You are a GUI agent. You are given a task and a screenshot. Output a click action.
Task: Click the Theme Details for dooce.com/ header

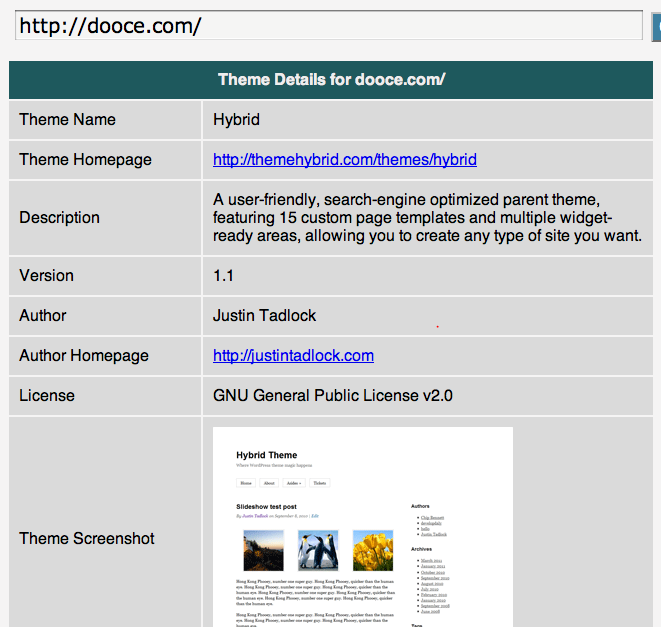point(331,80)
